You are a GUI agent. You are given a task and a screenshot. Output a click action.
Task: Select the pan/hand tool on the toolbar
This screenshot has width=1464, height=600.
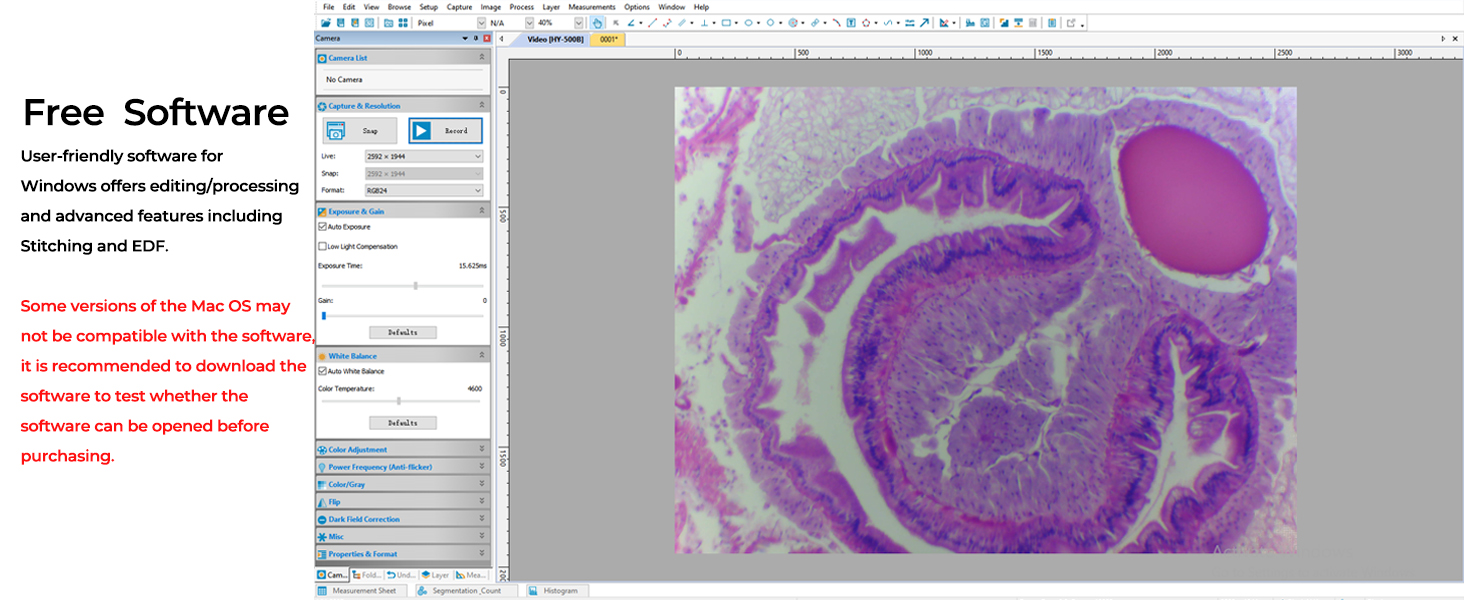pos(596,22)
